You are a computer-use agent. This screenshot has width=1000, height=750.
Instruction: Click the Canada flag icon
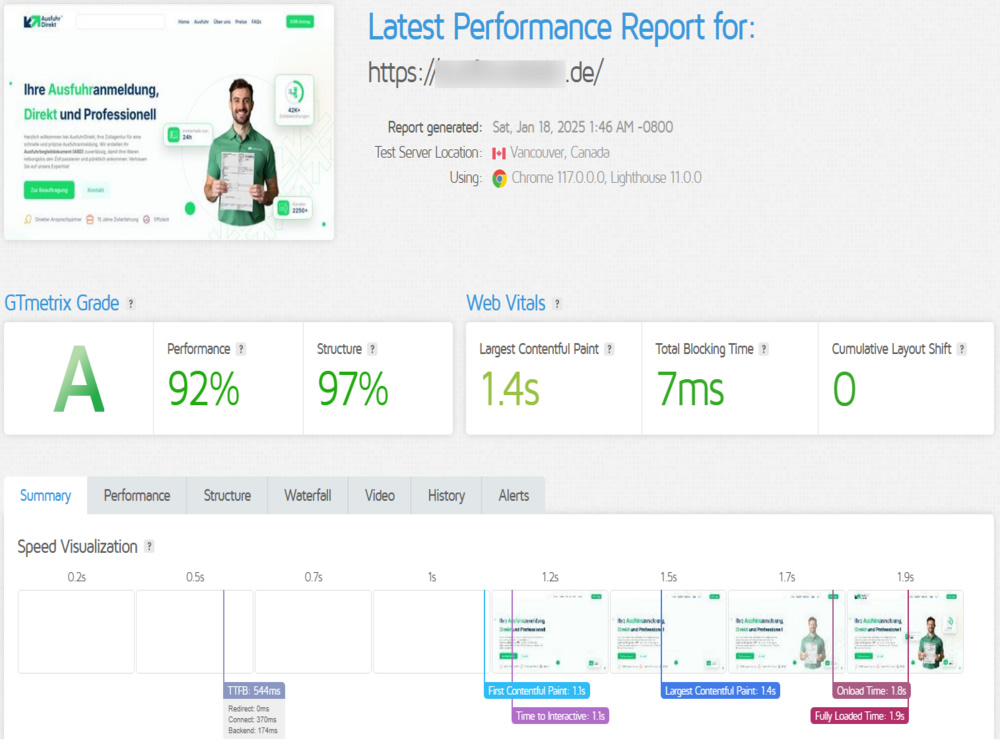click(499, 153)
